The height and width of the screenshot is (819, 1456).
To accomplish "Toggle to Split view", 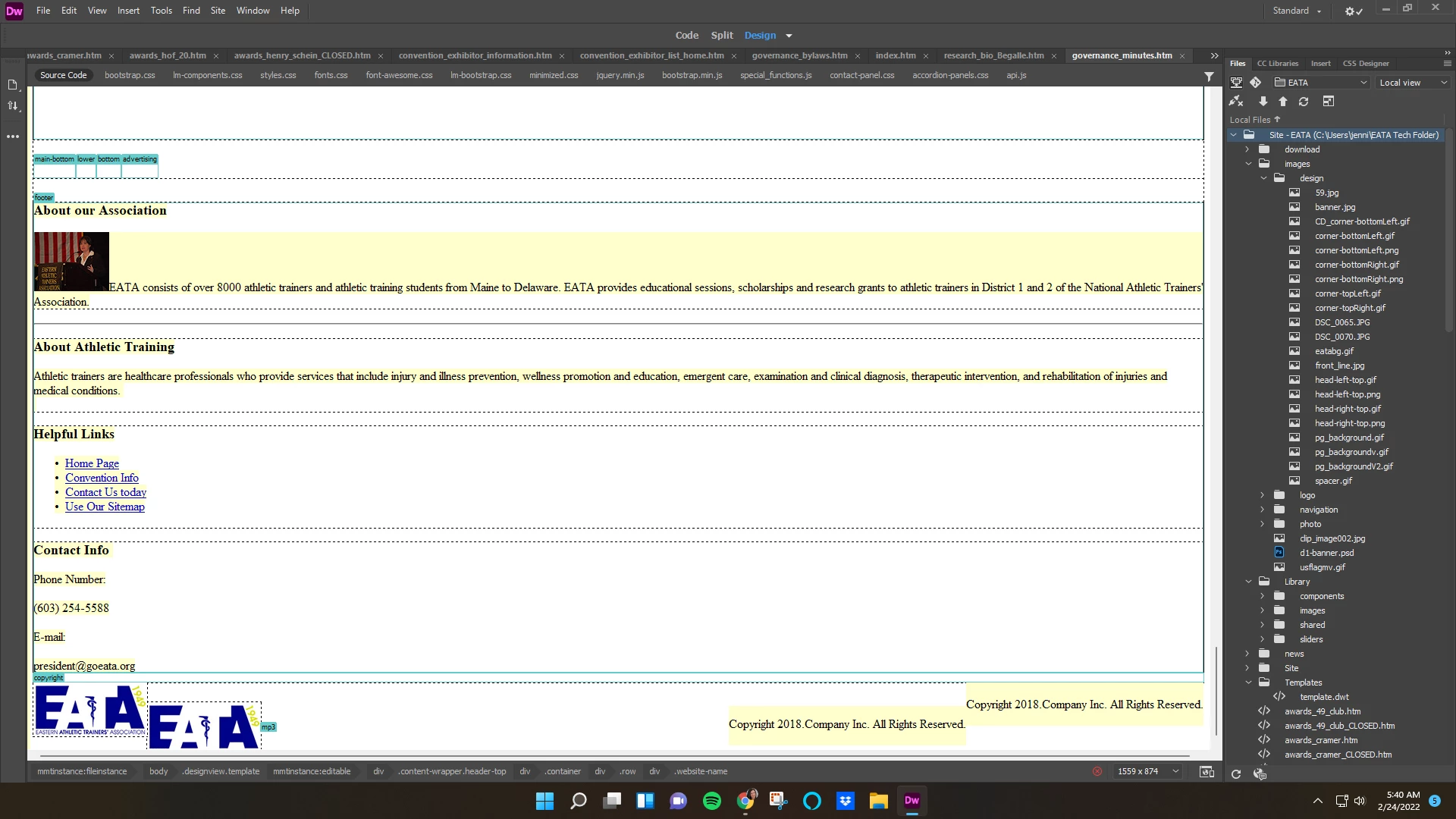I will (721, 36).
